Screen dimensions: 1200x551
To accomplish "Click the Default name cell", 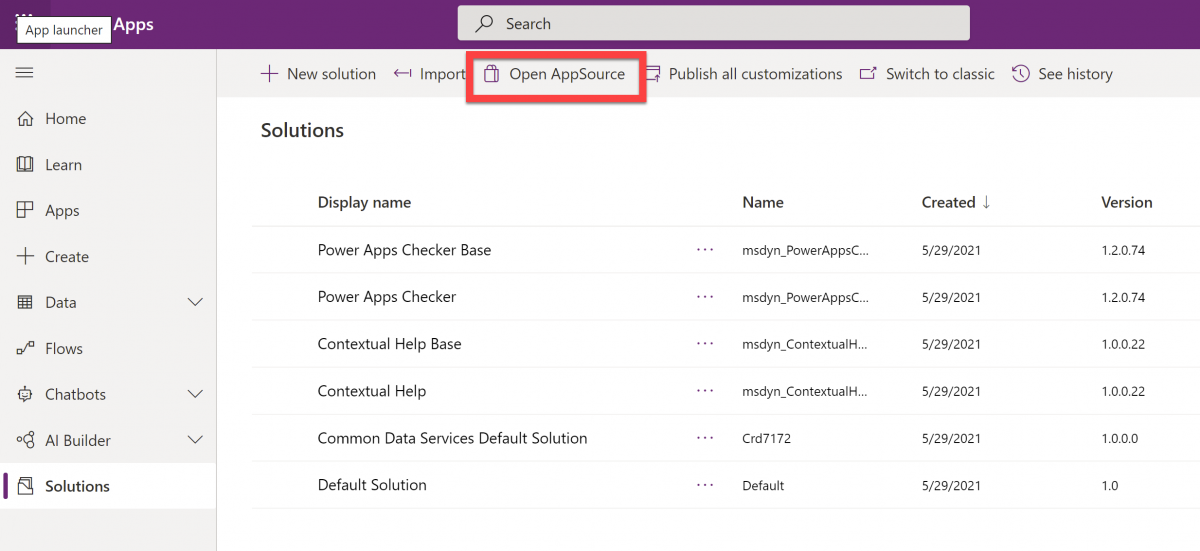I will (763, 486).
